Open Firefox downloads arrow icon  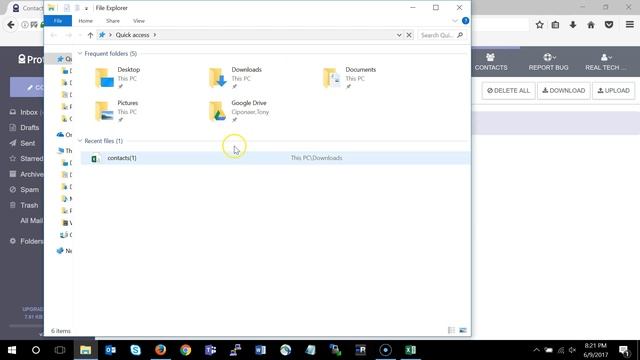(573, 25)
